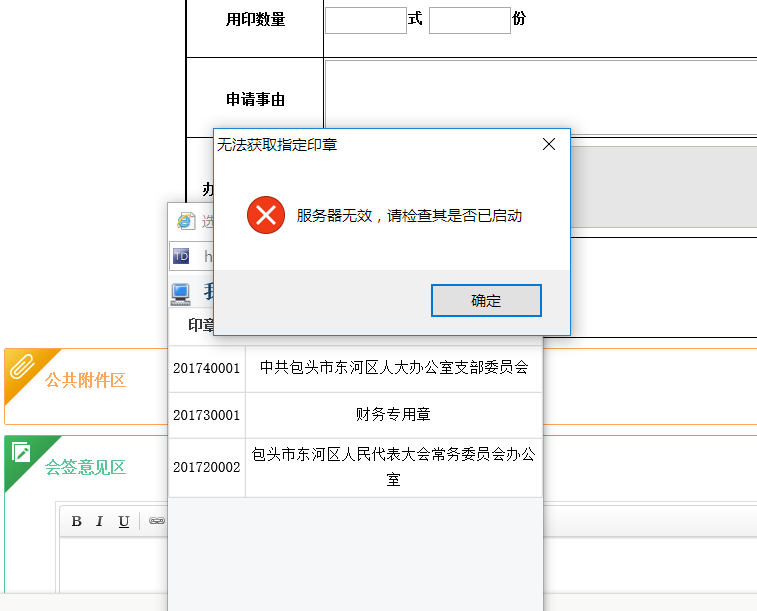Close the 无法获取指定印章 dialog

(549, 144)
